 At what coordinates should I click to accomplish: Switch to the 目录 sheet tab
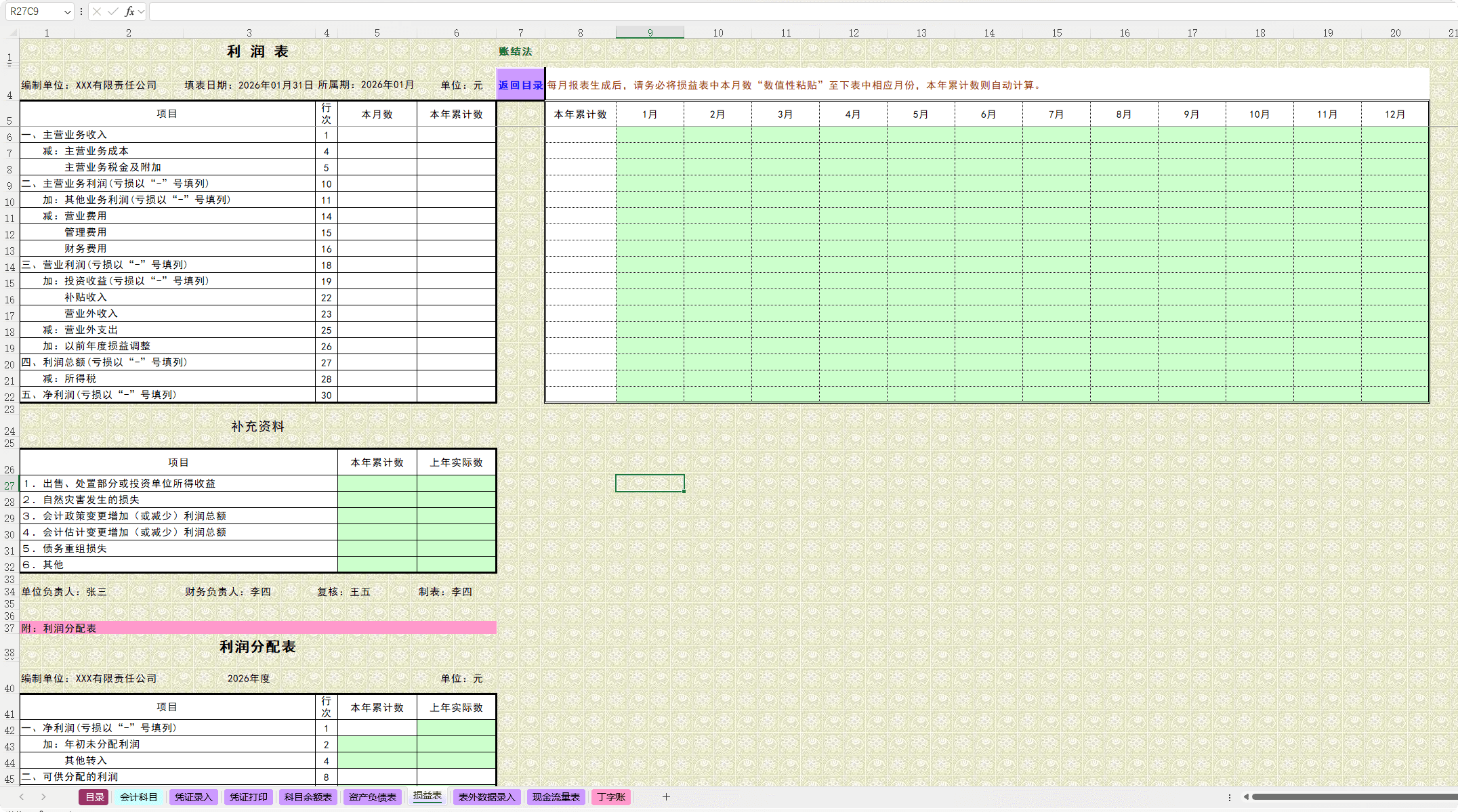click(x=94, y=797)
